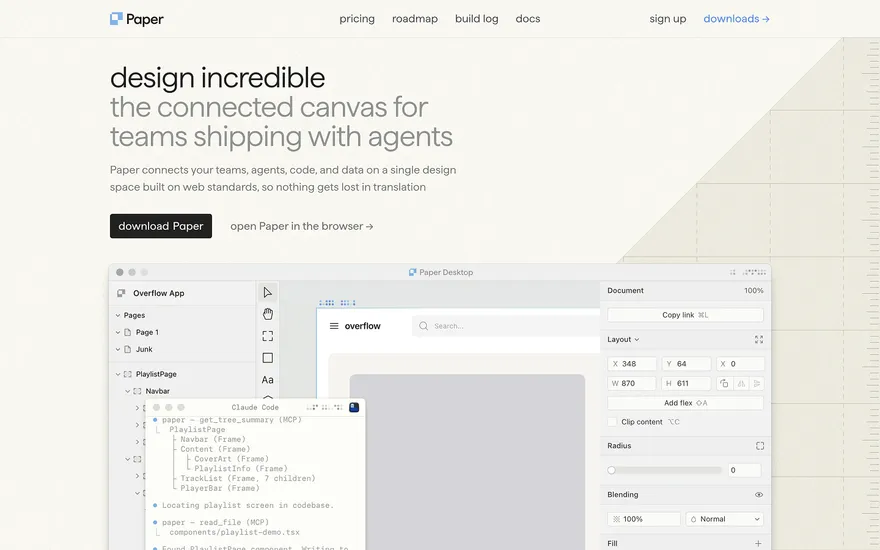The width and height of the screenshot is (880, 550).
Task: Click the terminal icon in Claude Code titlebar
Action: [354, 407]
